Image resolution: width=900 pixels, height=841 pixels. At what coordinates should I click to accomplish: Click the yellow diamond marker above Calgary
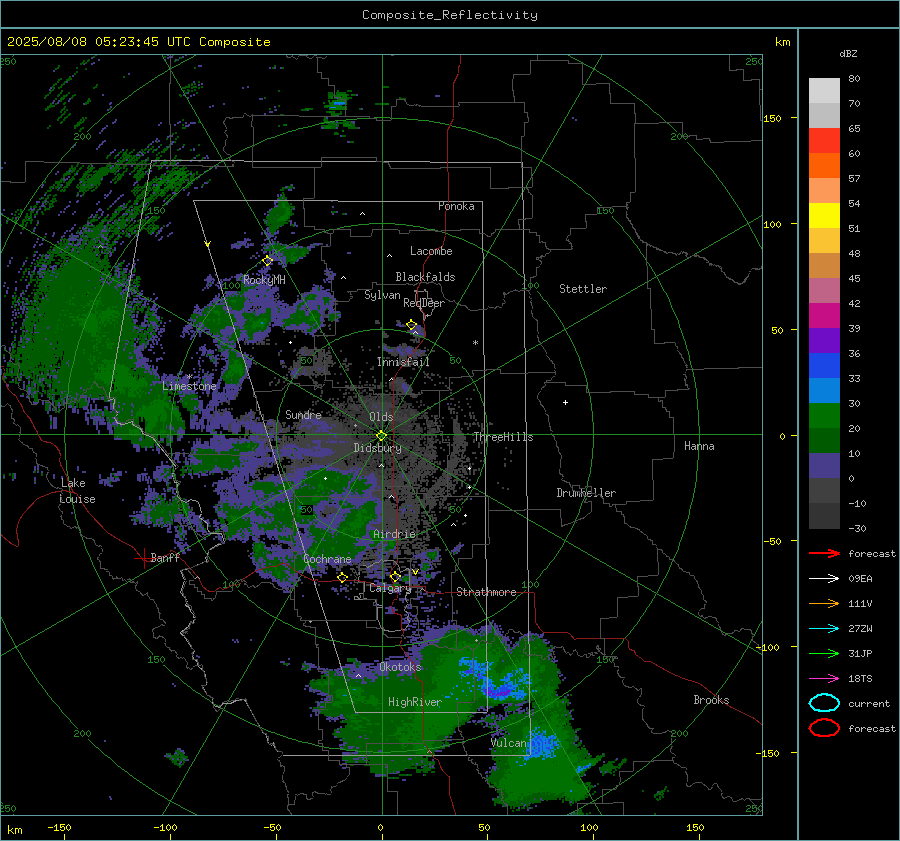395,576
